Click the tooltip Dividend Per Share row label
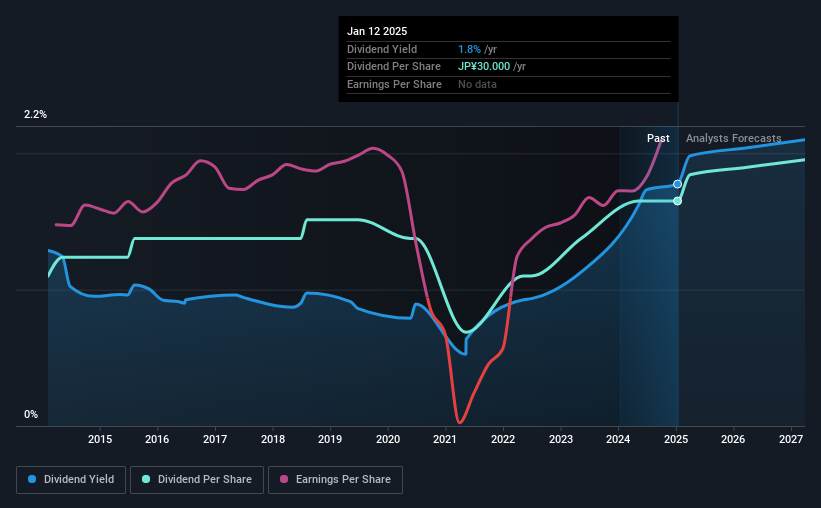This screenshot has width=821, height=508. point(394,67)
